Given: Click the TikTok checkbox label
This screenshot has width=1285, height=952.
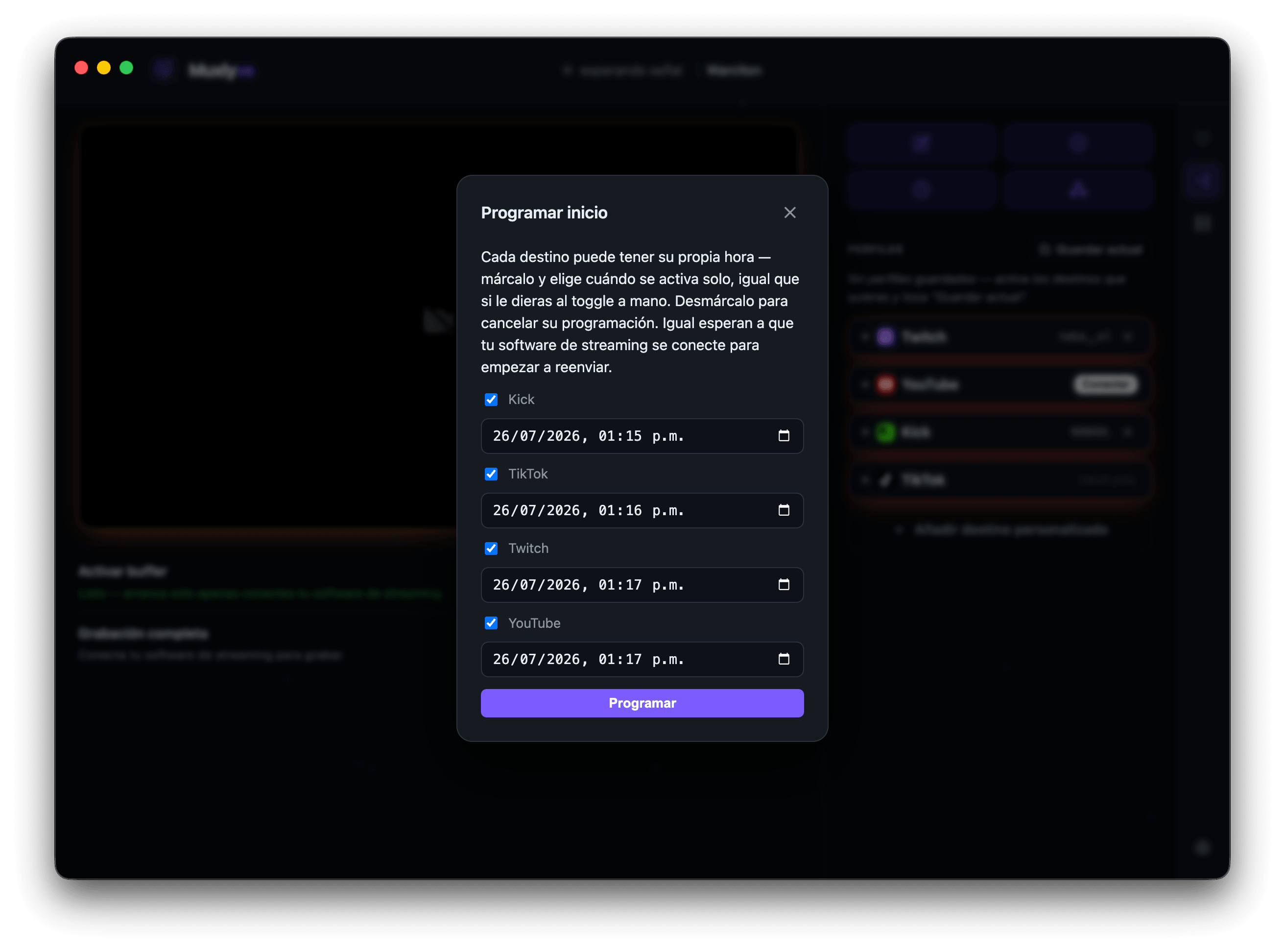Looking at the screenshot, I should [528, 474].
